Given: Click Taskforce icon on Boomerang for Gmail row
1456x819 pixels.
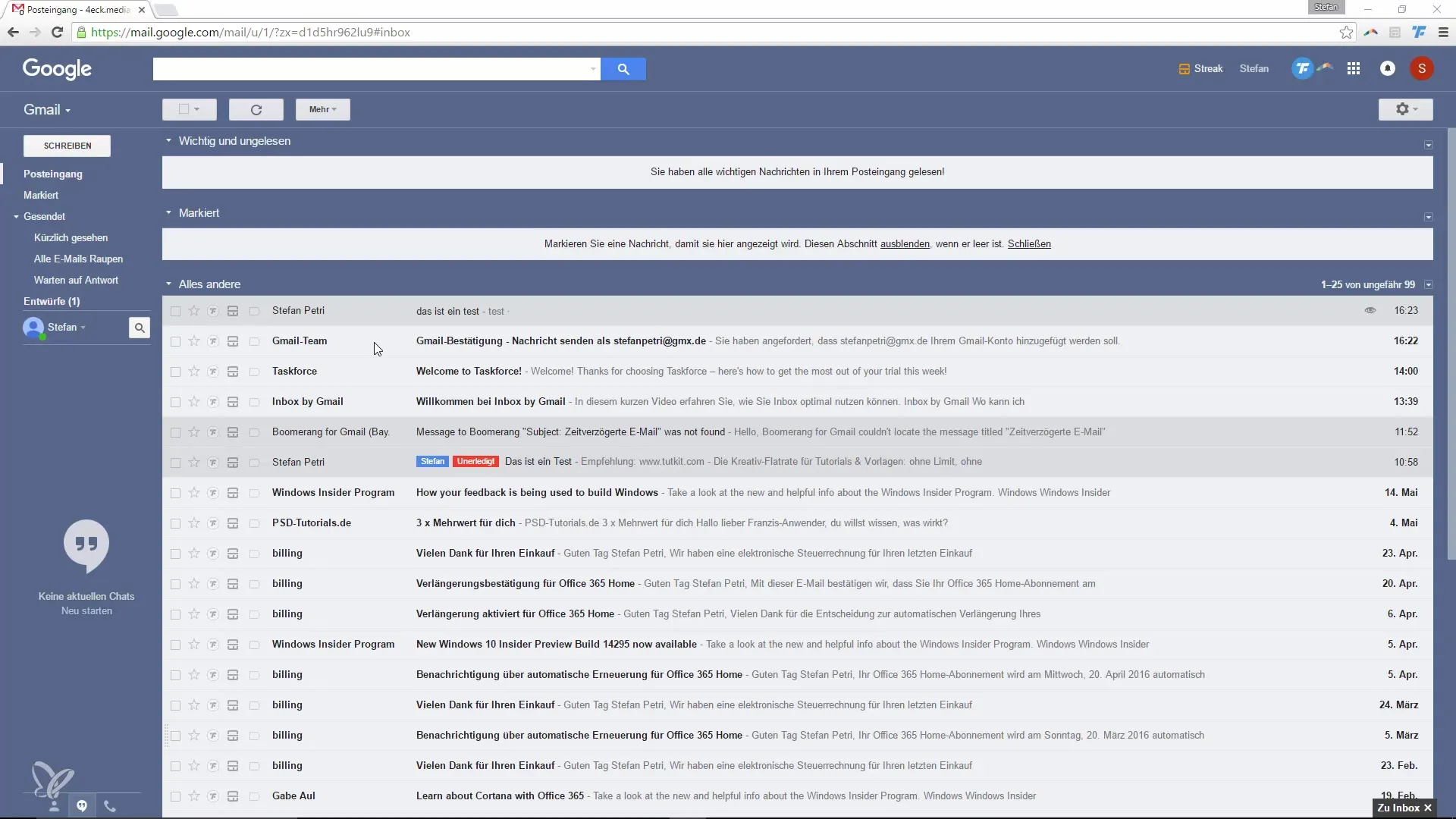Looking at the screenshot, I should (x=213, y=432).
